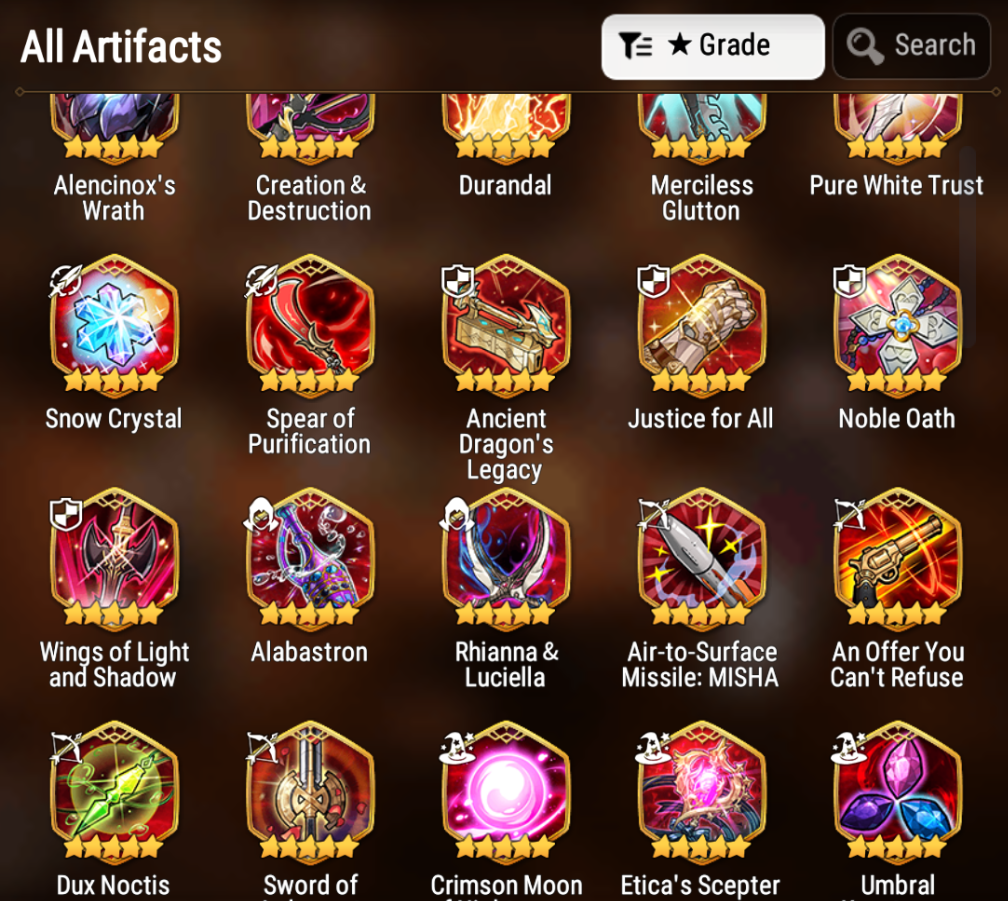Pick the Alabastron artifact icon
This screenshot has height=901, width=1008.
tap(310, 557)
